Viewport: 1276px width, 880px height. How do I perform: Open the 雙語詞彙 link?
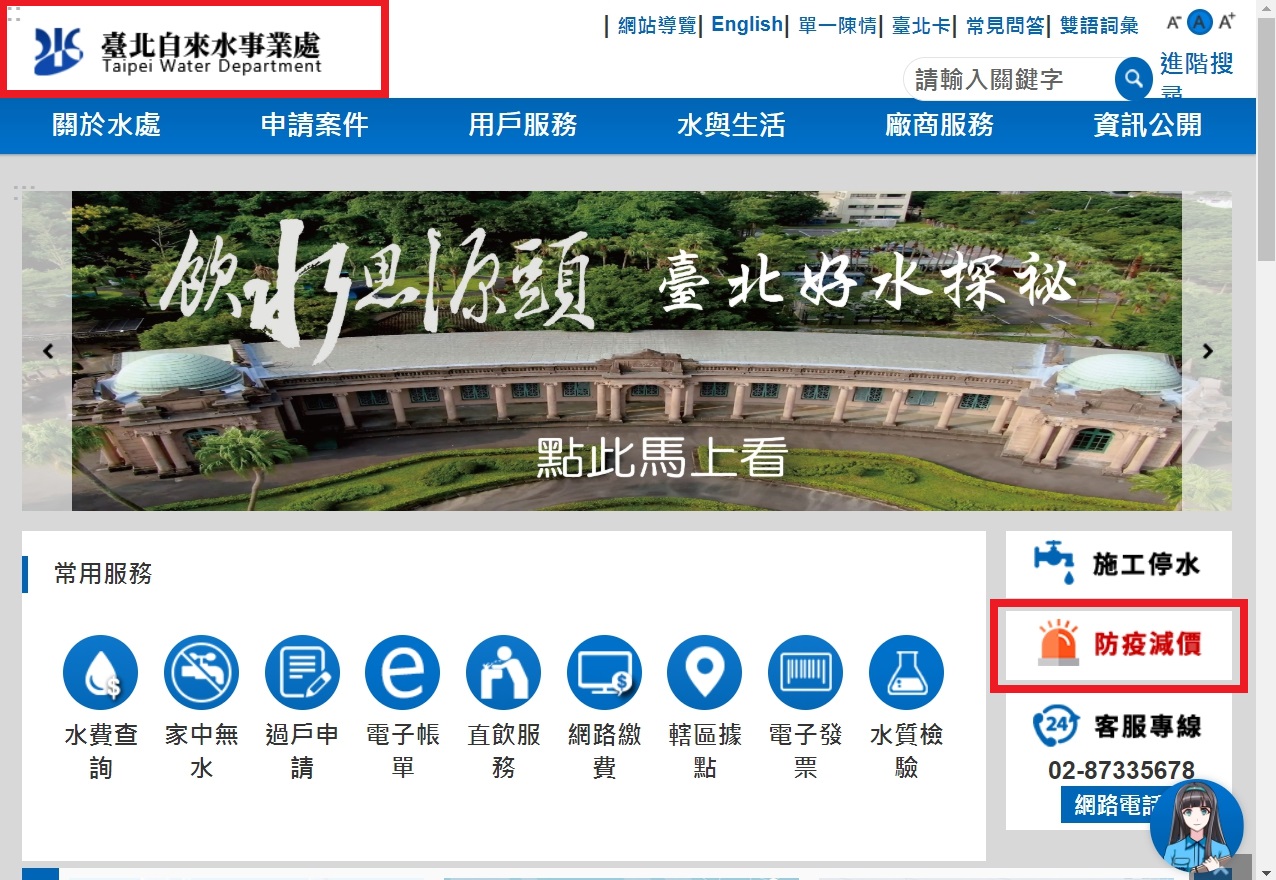coord(1099,26)
